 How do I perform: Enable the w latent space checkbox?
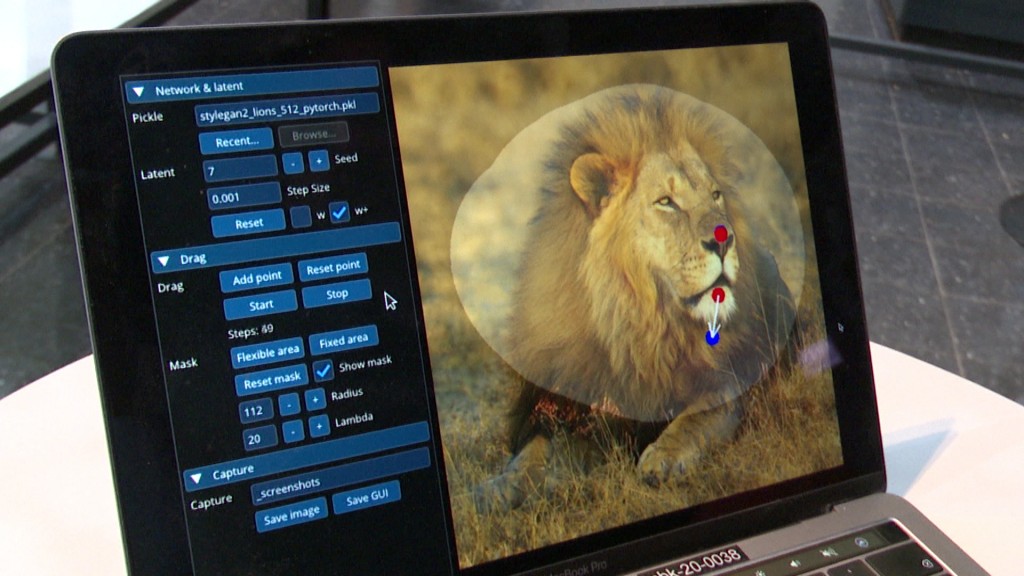[300, 216]
